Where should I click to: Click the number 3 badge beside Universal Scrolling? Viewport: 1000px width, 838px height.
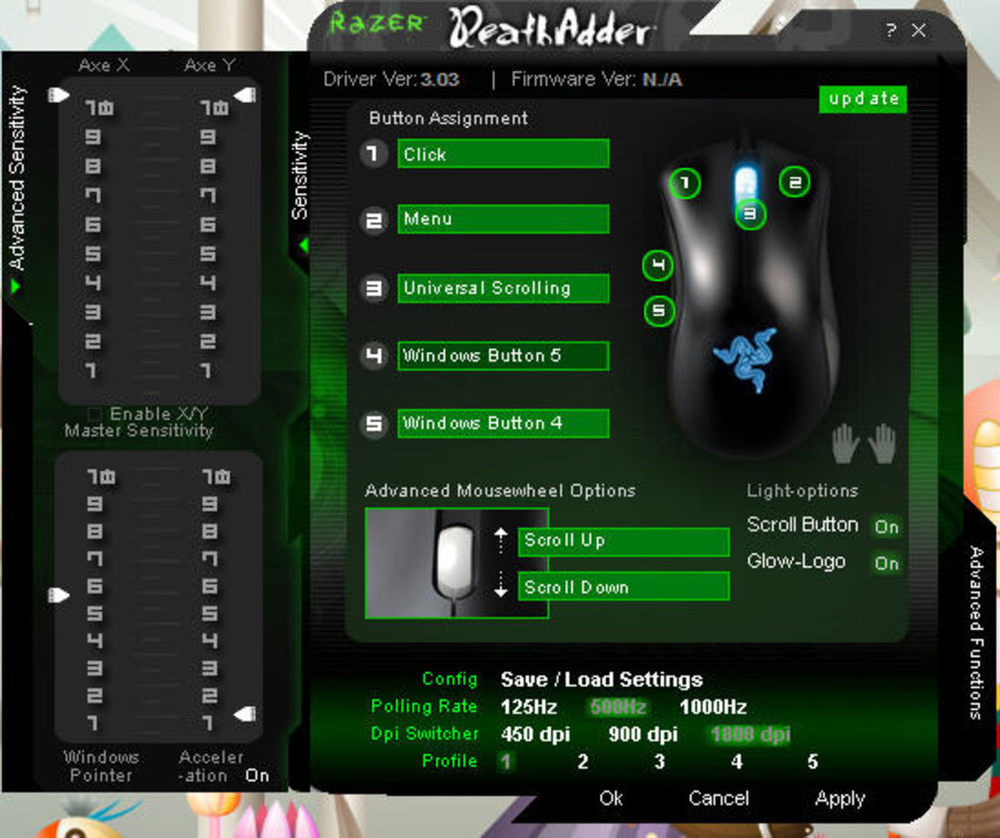click(374, 288)
